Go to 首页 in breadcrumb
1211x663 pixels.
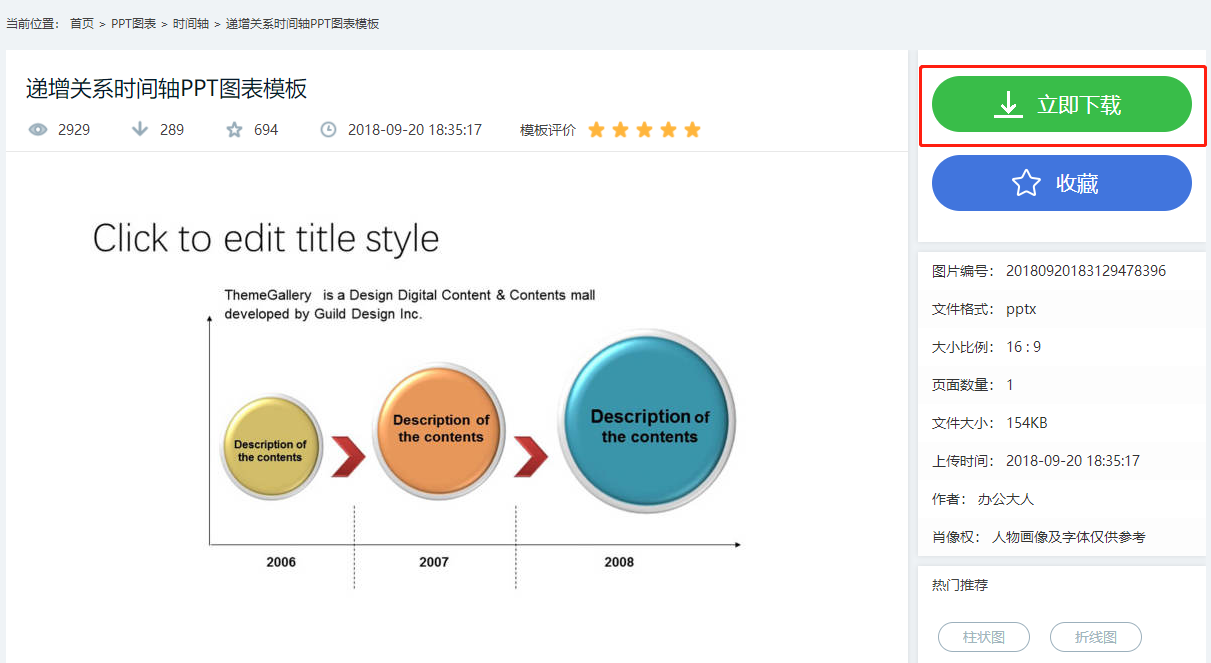pos(82,23)
